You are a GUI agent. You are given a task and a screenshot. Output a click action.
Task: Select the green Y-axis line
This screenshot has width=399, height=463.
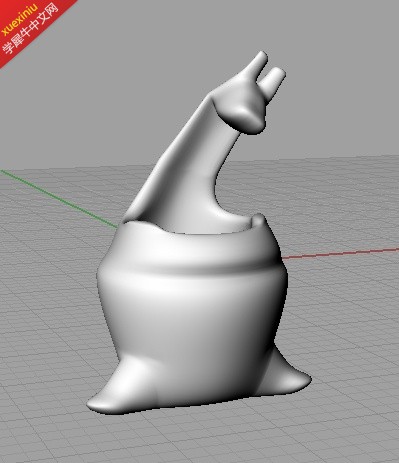point(57,198)
